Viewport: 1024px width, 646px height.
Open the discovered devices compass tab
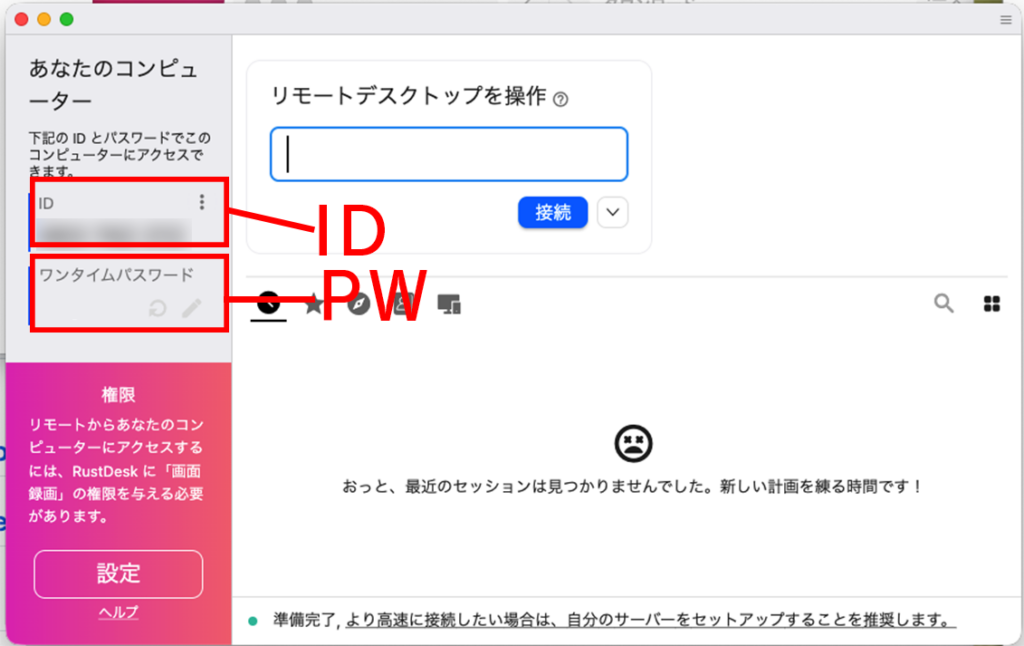[358, 304]
